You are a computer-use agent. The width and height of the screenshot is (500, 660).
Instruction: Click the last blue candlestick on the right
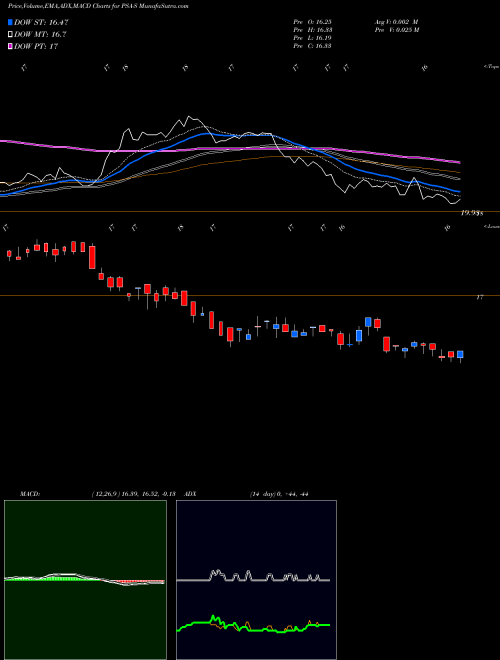[460, 354]
